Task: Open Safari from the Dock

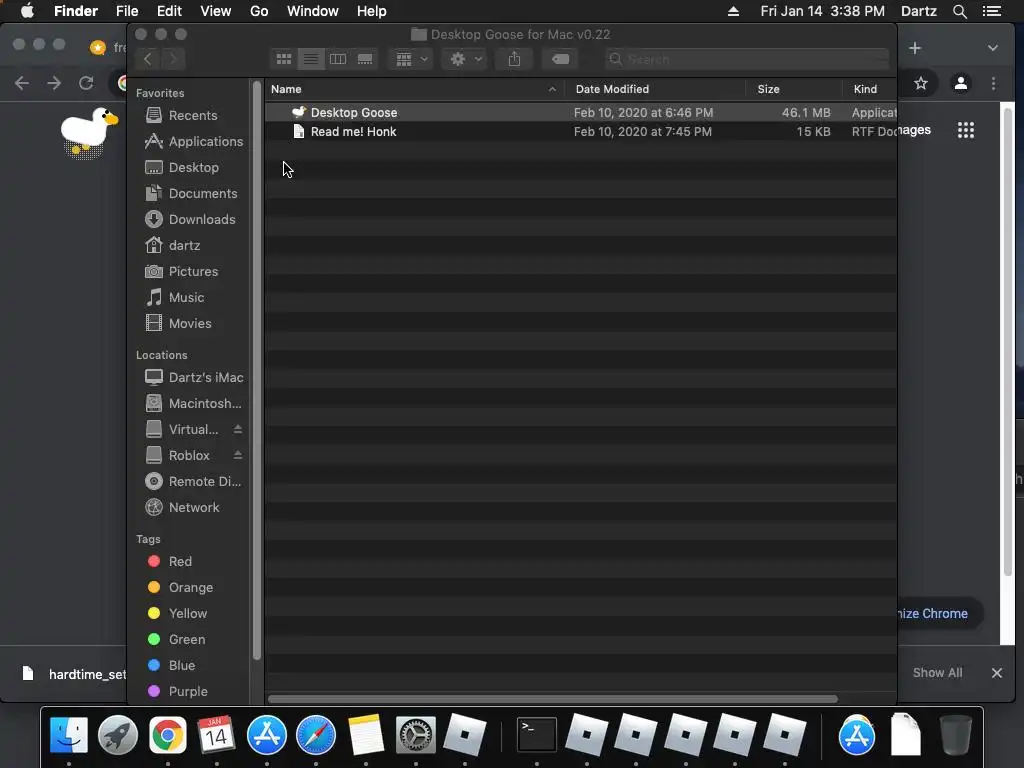Action: coord(315,735)
